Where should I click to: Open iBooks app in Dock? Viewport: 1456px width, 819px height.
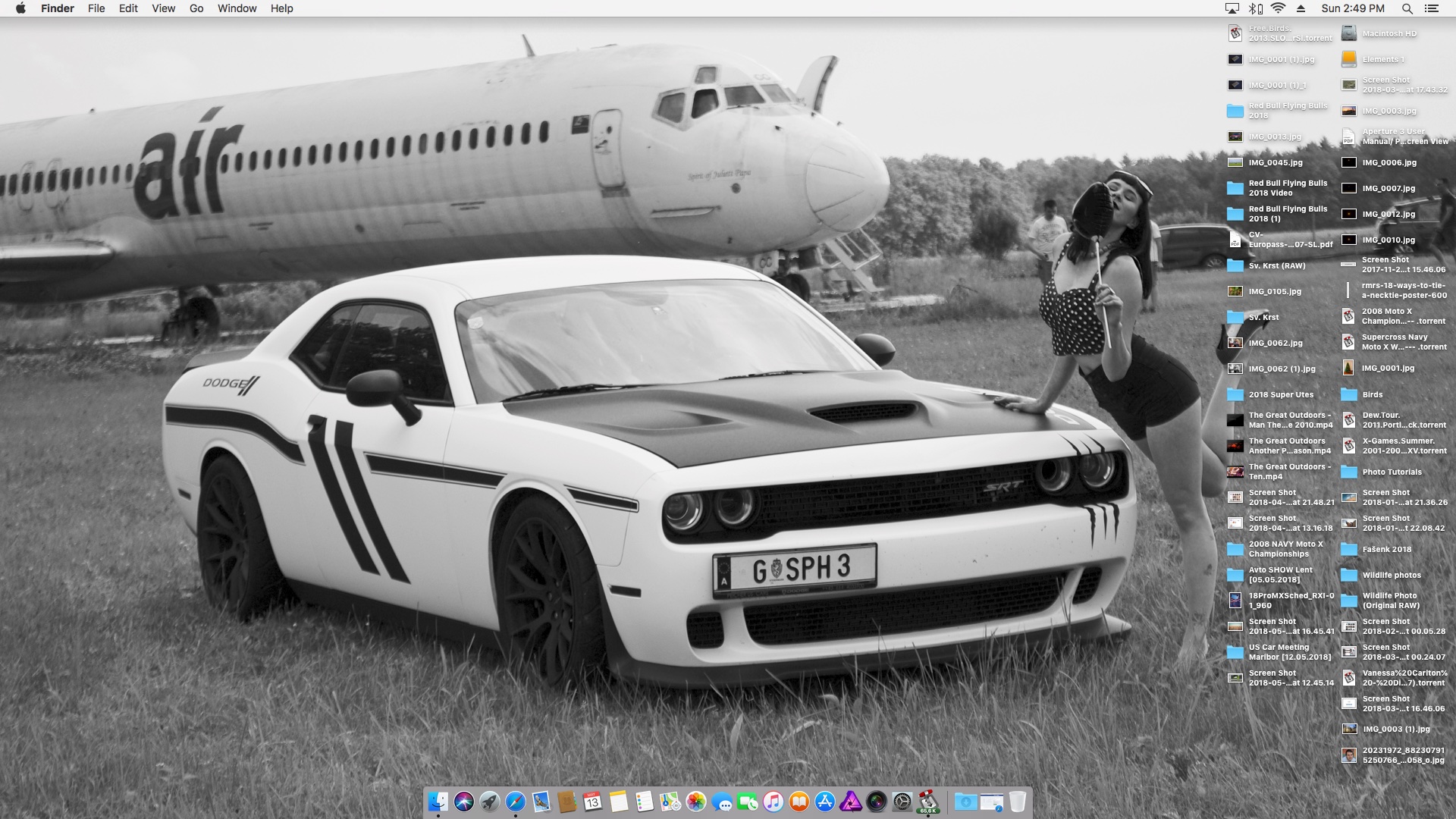[x=799, y=802]
